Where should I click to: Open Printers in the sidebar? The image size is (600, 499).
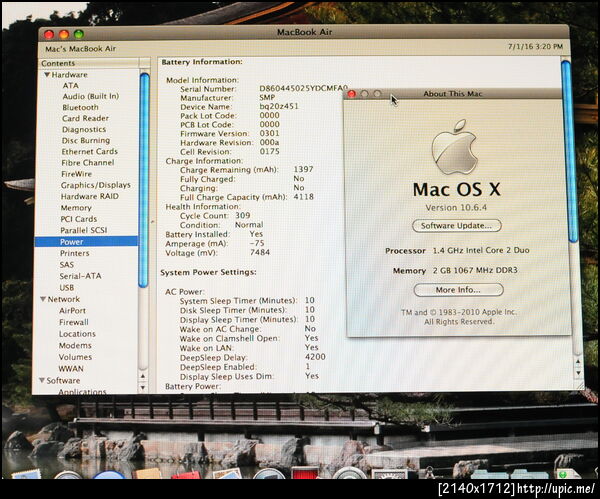[75, 253]
